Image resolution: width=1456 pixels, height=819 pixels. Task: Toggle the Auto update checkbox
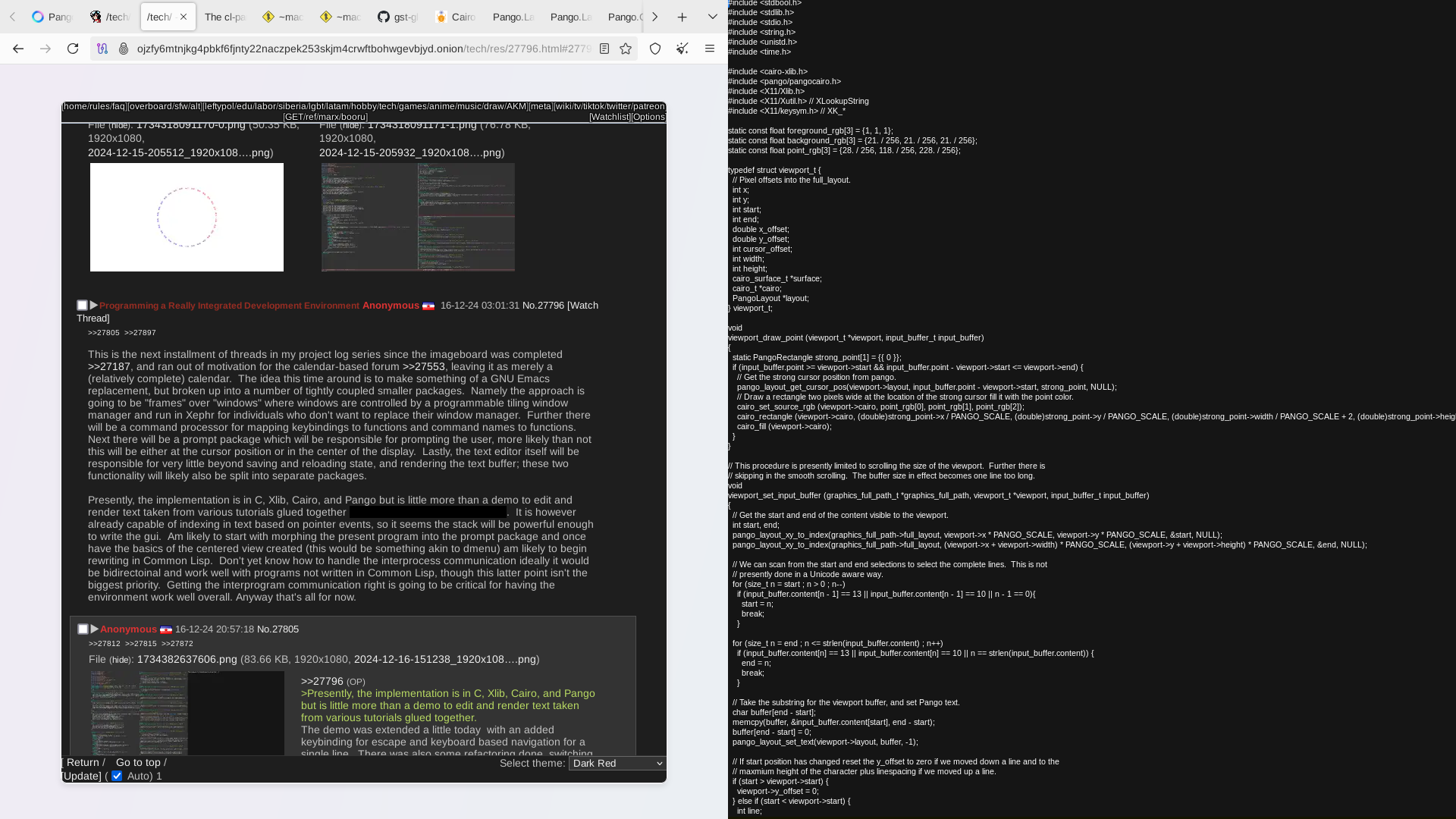pyautogui.click(x=117, y=776)
